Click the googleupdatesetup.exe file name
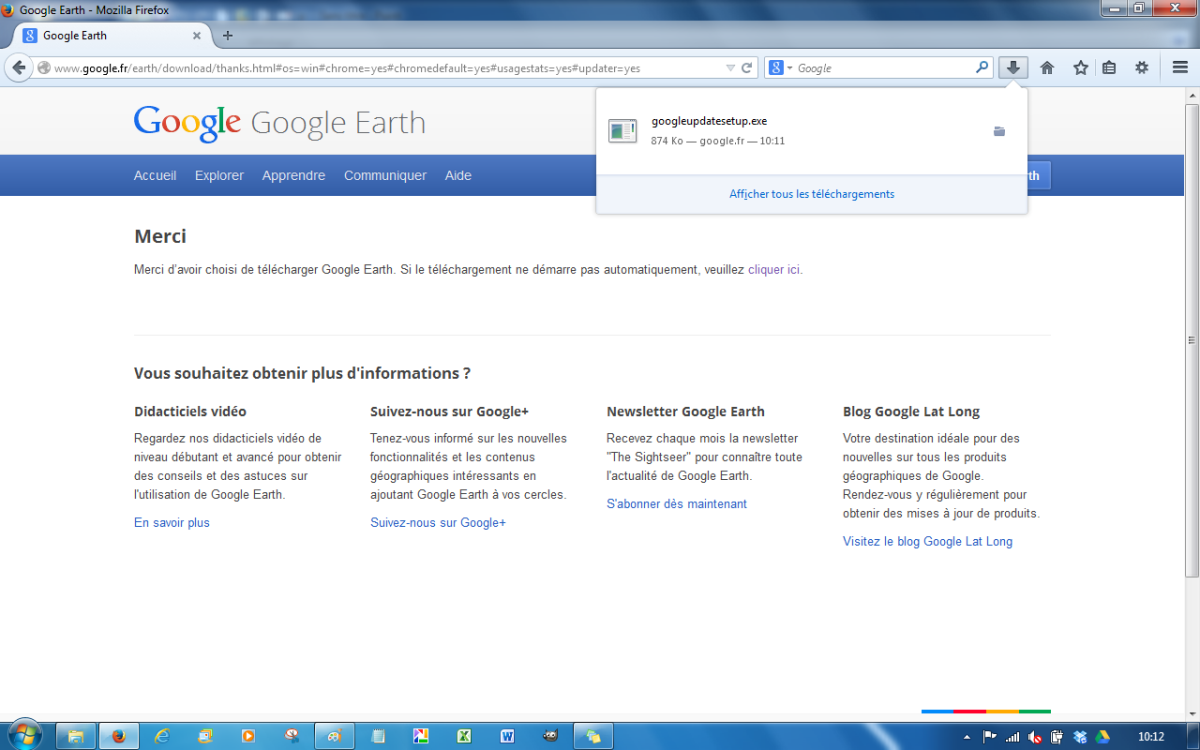 (709, 121)
